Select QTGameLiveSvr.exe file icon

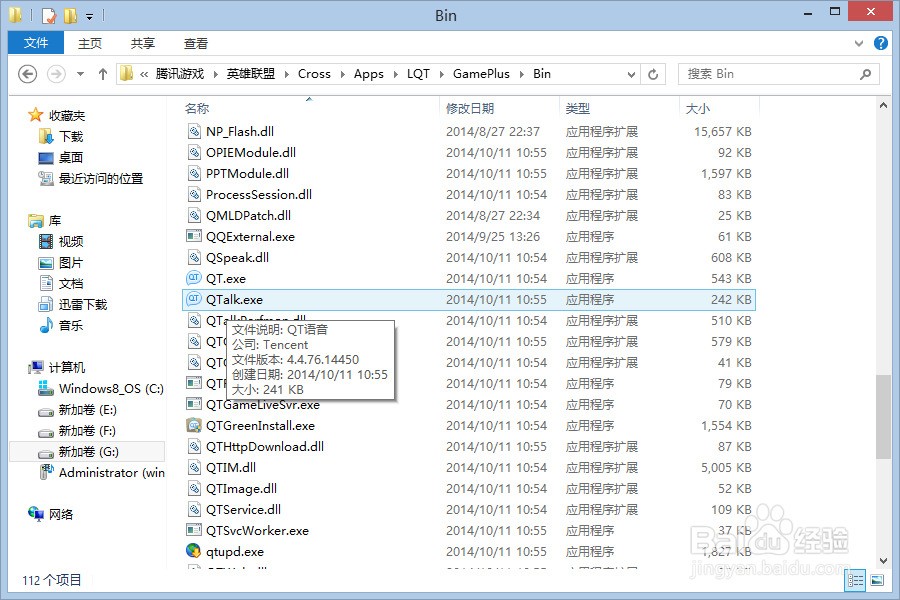click(194, 404)
